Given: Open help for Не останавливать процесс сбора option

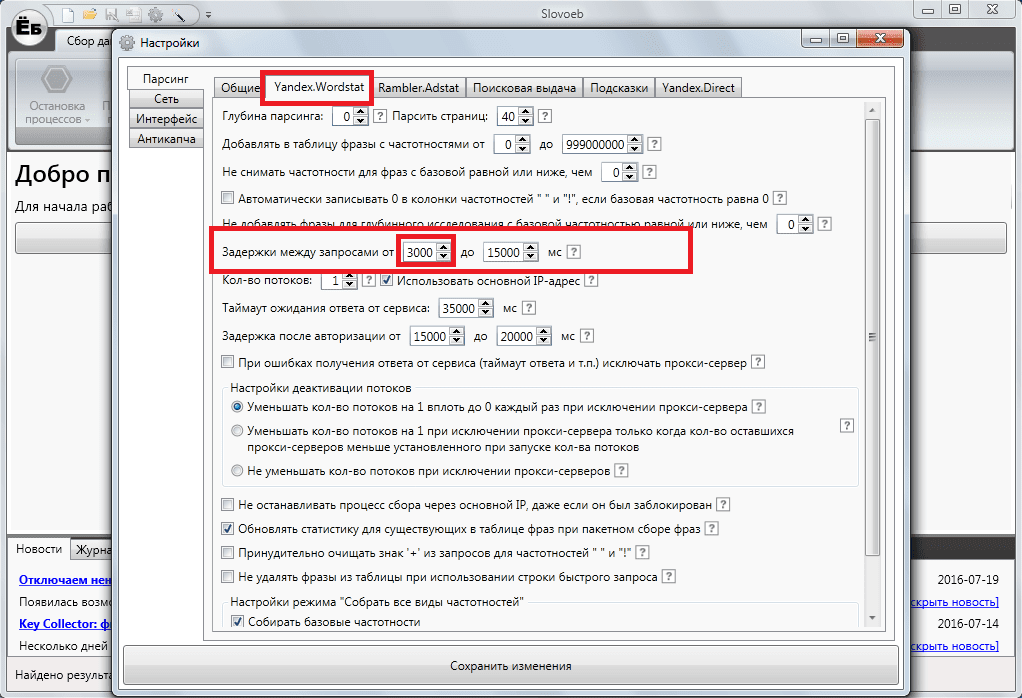Looking at the screenshot, I should pyautogui.click(x=723, y=504).
